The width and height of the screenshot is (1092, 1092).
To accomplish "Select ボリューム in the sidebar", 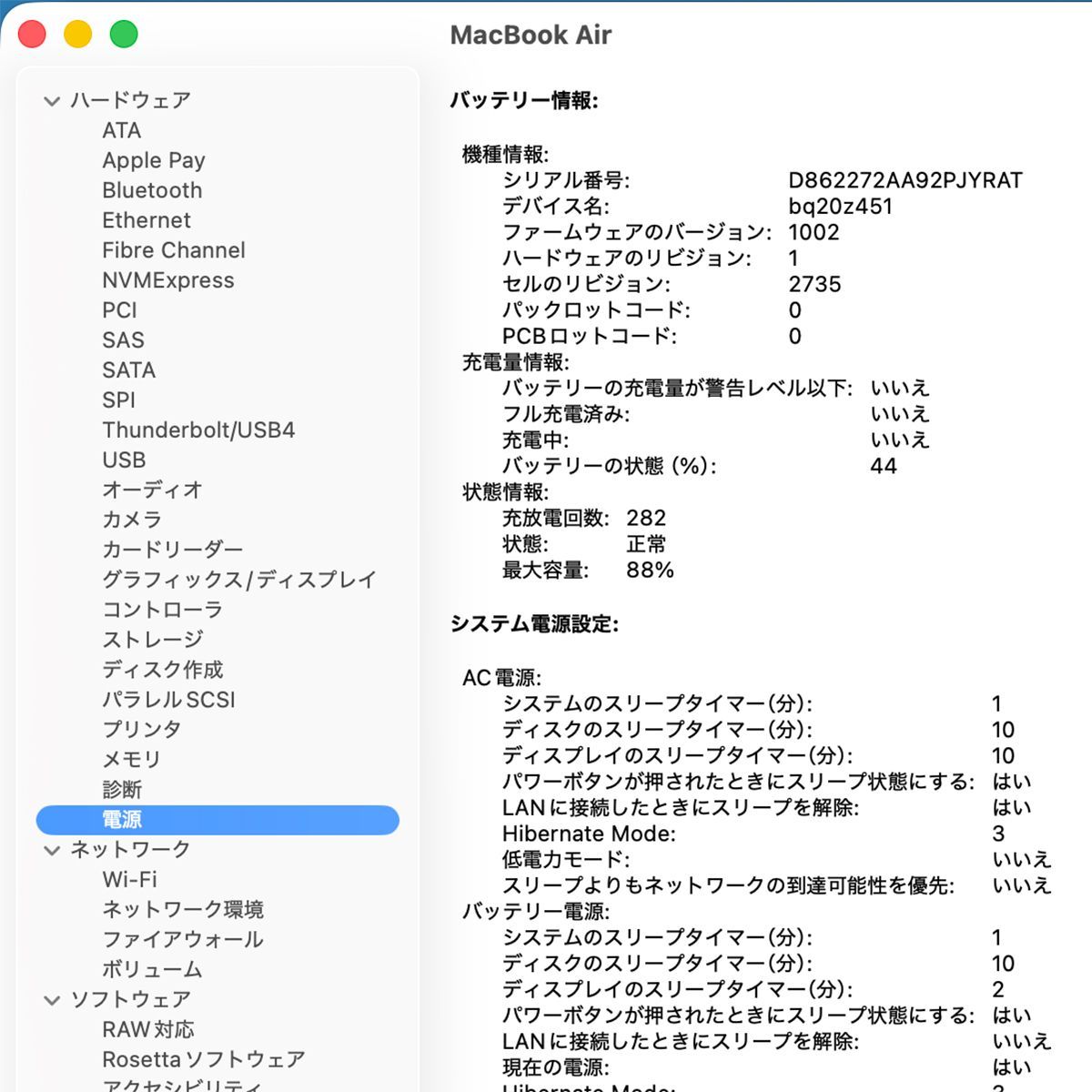I will [152, 970].
